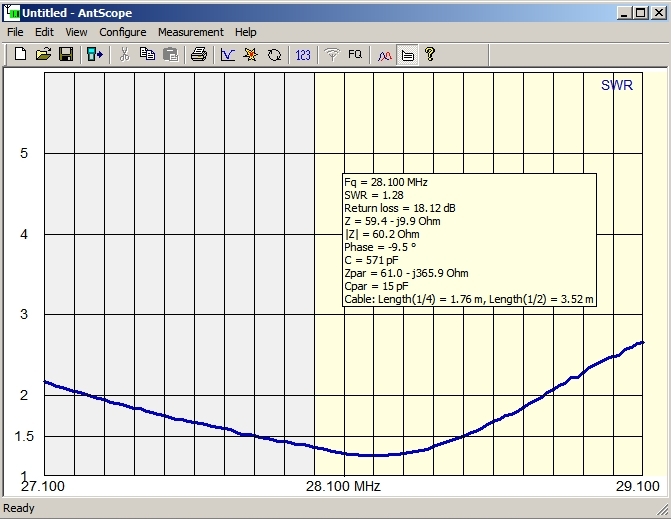Click the AntScope title bar app icon
The height and width of the screenshot is (519, 671).
coord(11,12)
